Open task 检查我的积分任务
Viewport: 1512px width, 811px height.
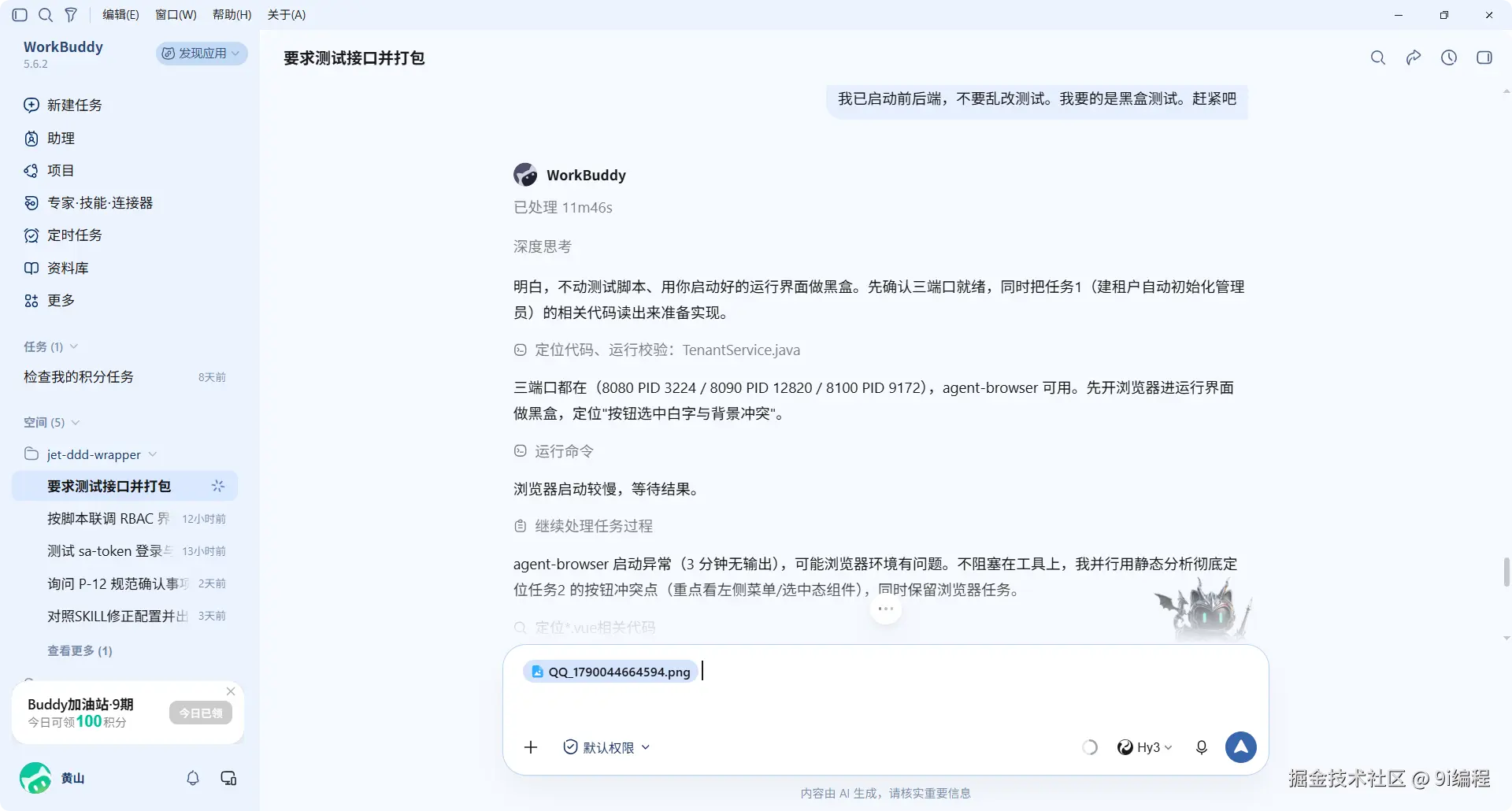124,377
